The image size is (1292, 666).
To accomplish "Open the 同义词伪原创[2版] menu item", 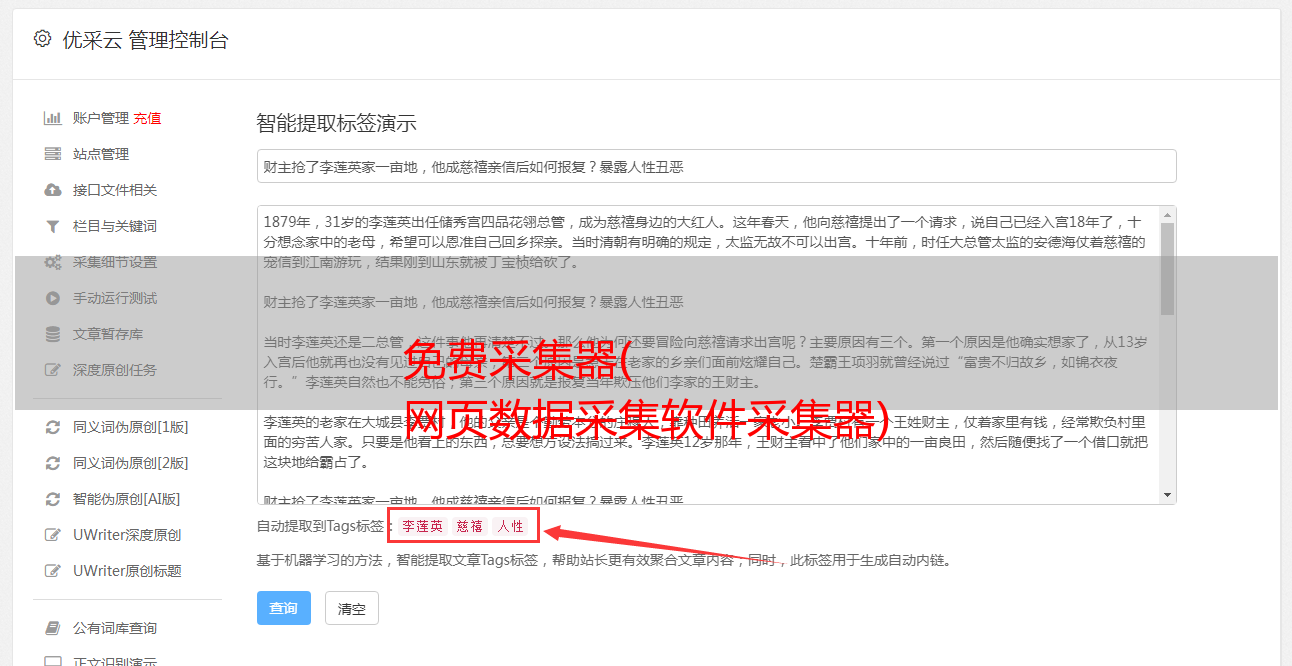I will pos(130,463).
